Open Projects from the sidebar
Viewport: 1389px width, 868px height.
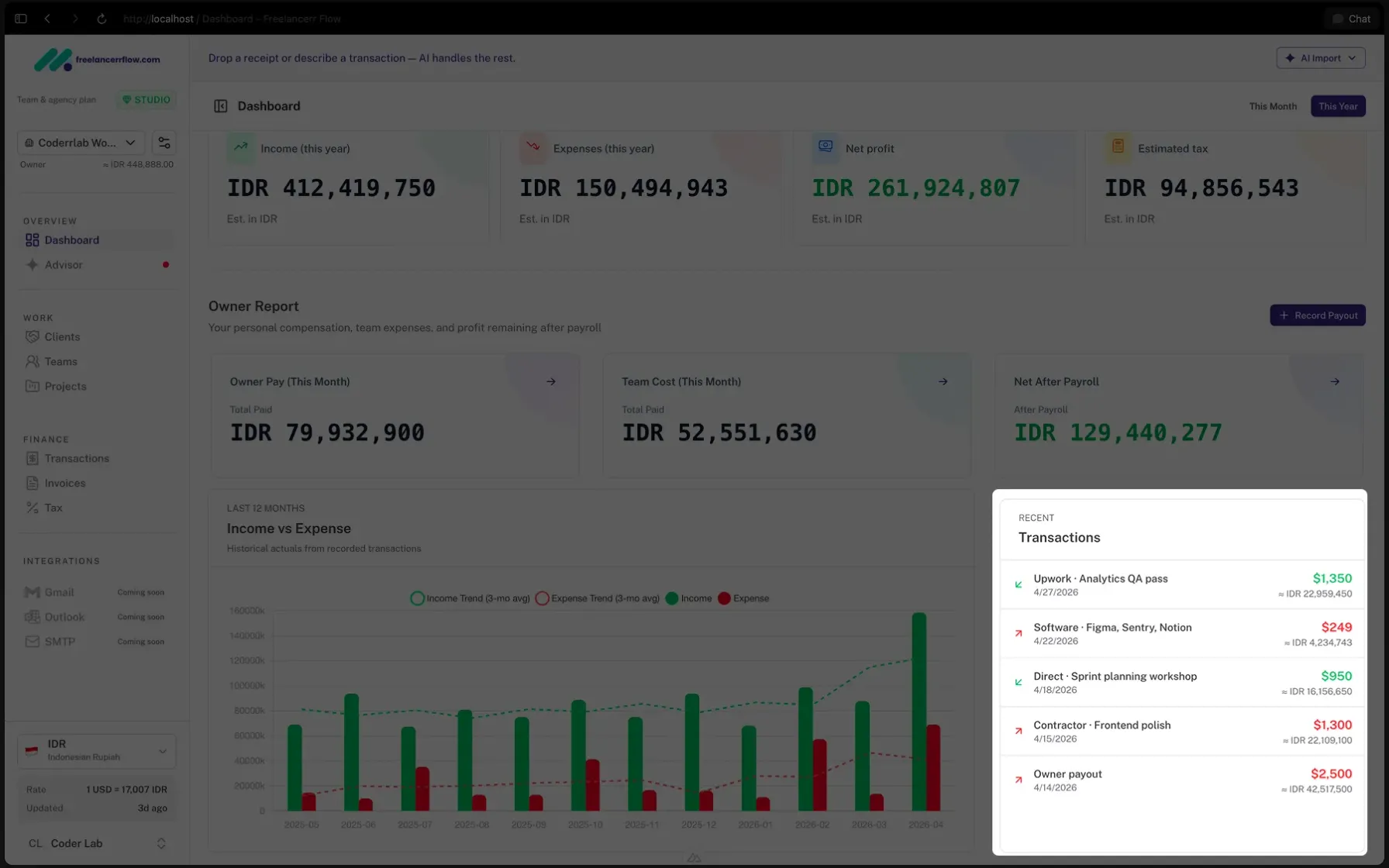coord(32,386)
